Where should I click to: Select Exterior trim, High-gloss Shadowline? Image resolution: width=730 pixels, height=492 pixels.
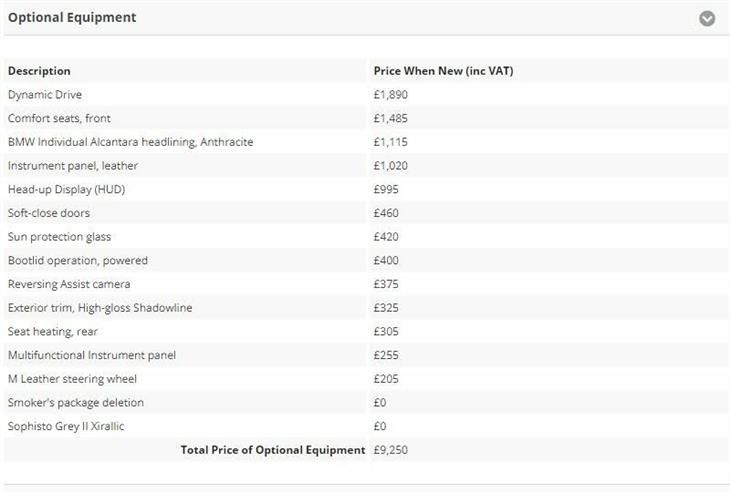100,308
